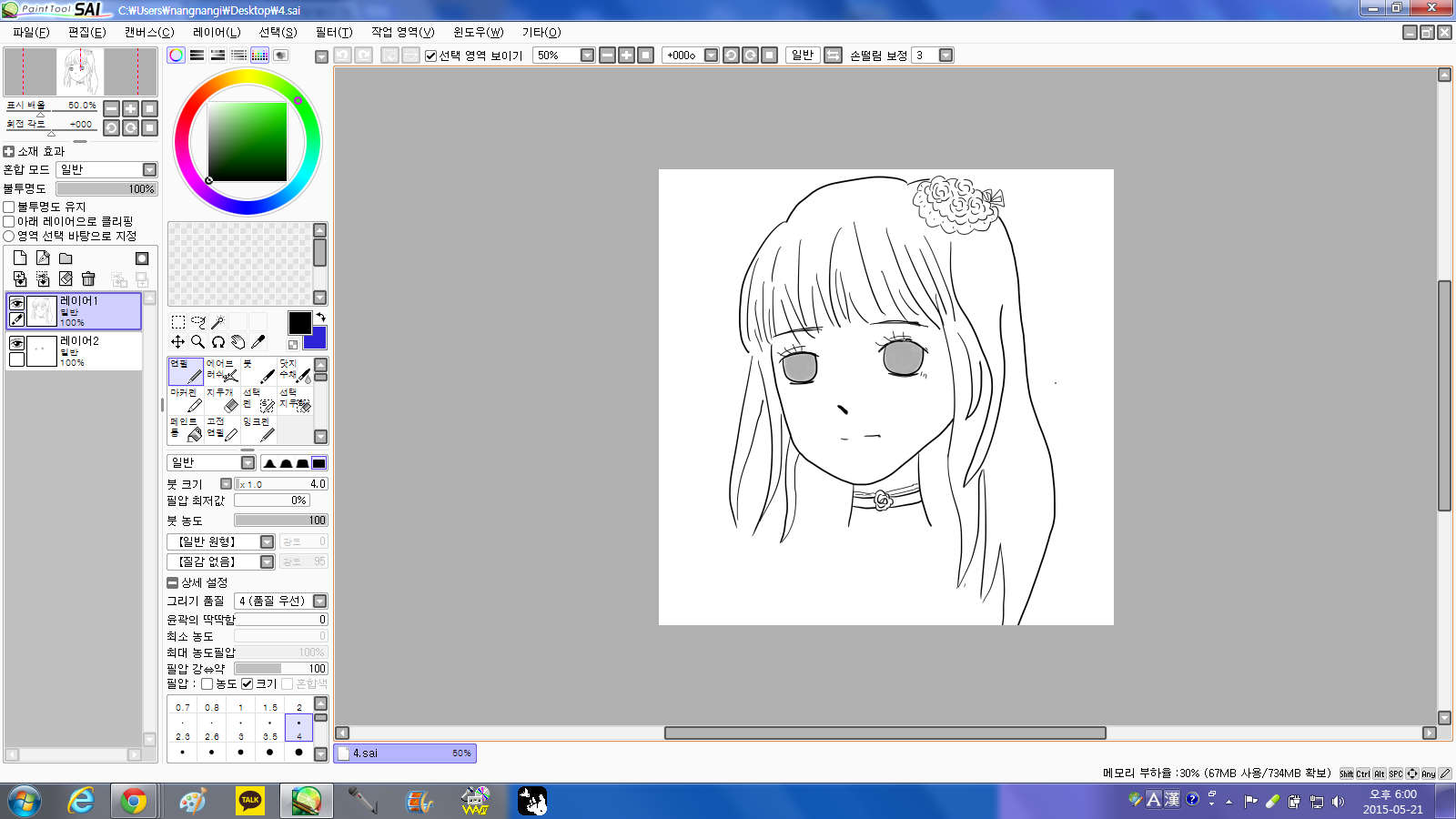Select the 선택지우개 selection eraser tool

[x=295, y=400]
